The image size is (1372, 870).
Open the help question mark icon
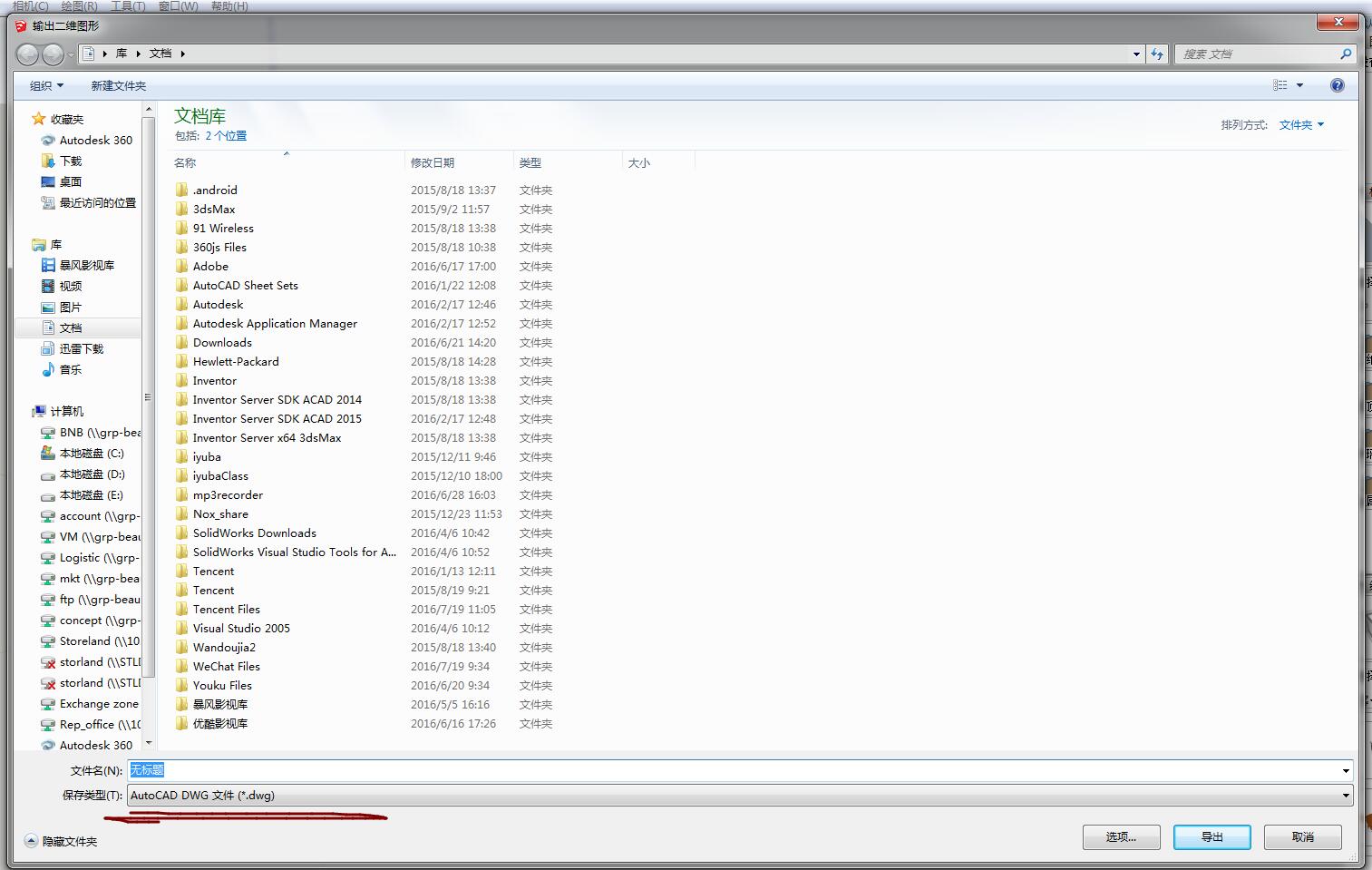(x=1337, y=85)
